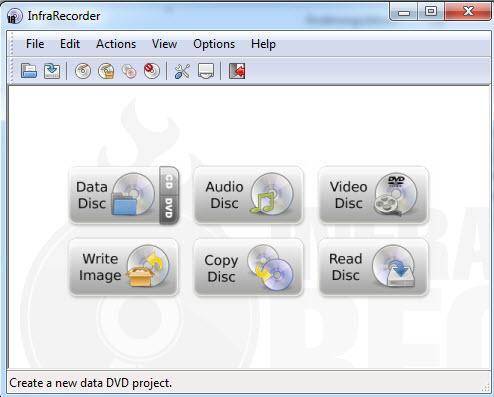494x397 pixels.
Task: Create a Video Disc project
Action: 373,195
